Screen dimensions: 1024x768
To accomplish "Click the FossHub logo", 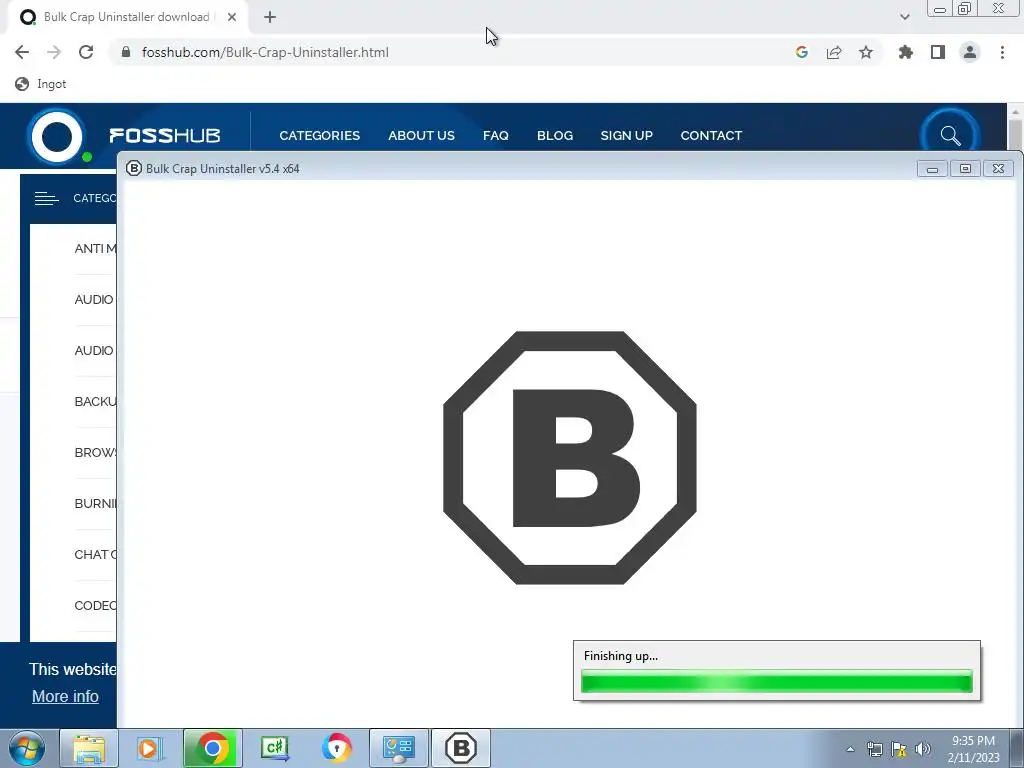I will (x=124, y=136).
